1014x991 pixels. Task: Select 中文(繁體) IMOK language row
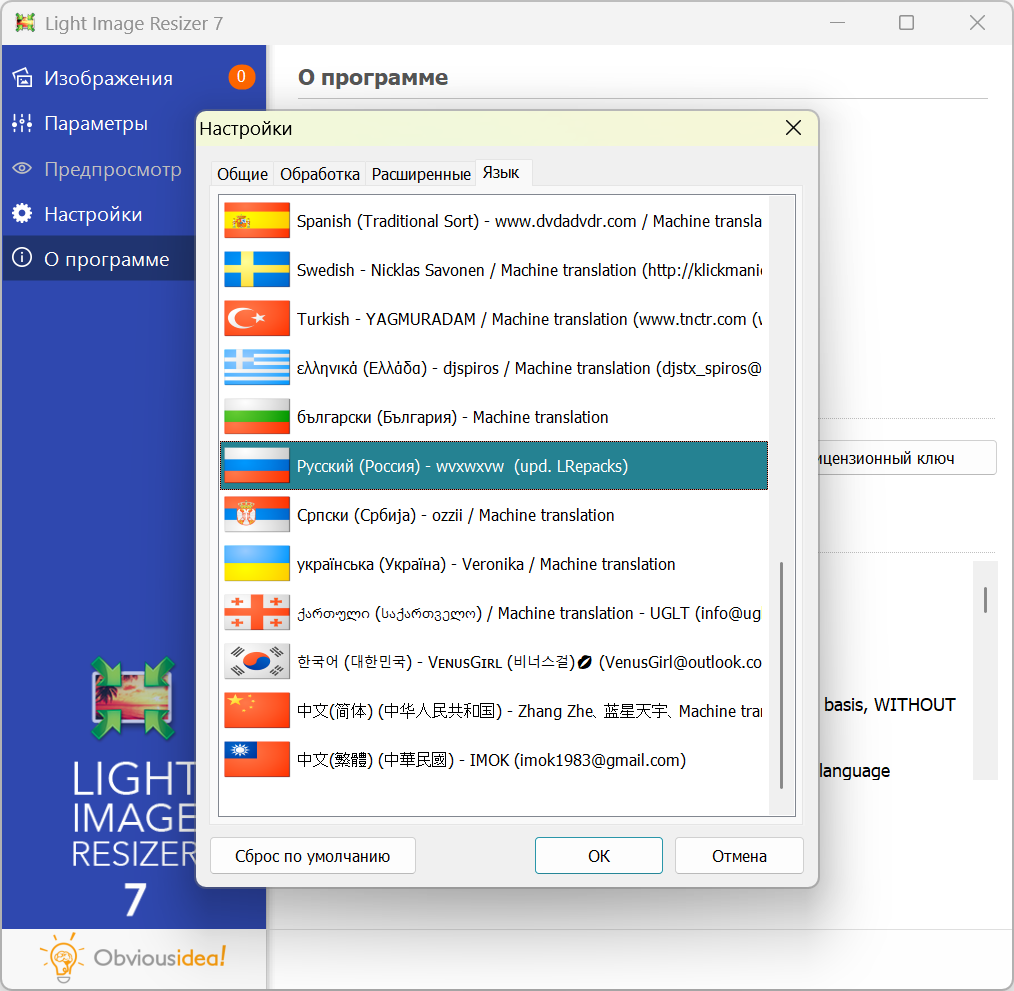point(493,759)
